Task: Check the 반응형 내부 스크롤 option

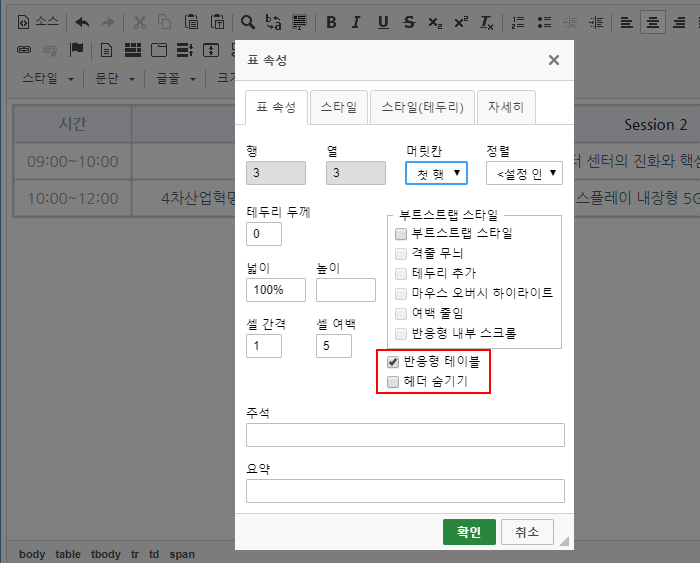Action: coord(401,334)
